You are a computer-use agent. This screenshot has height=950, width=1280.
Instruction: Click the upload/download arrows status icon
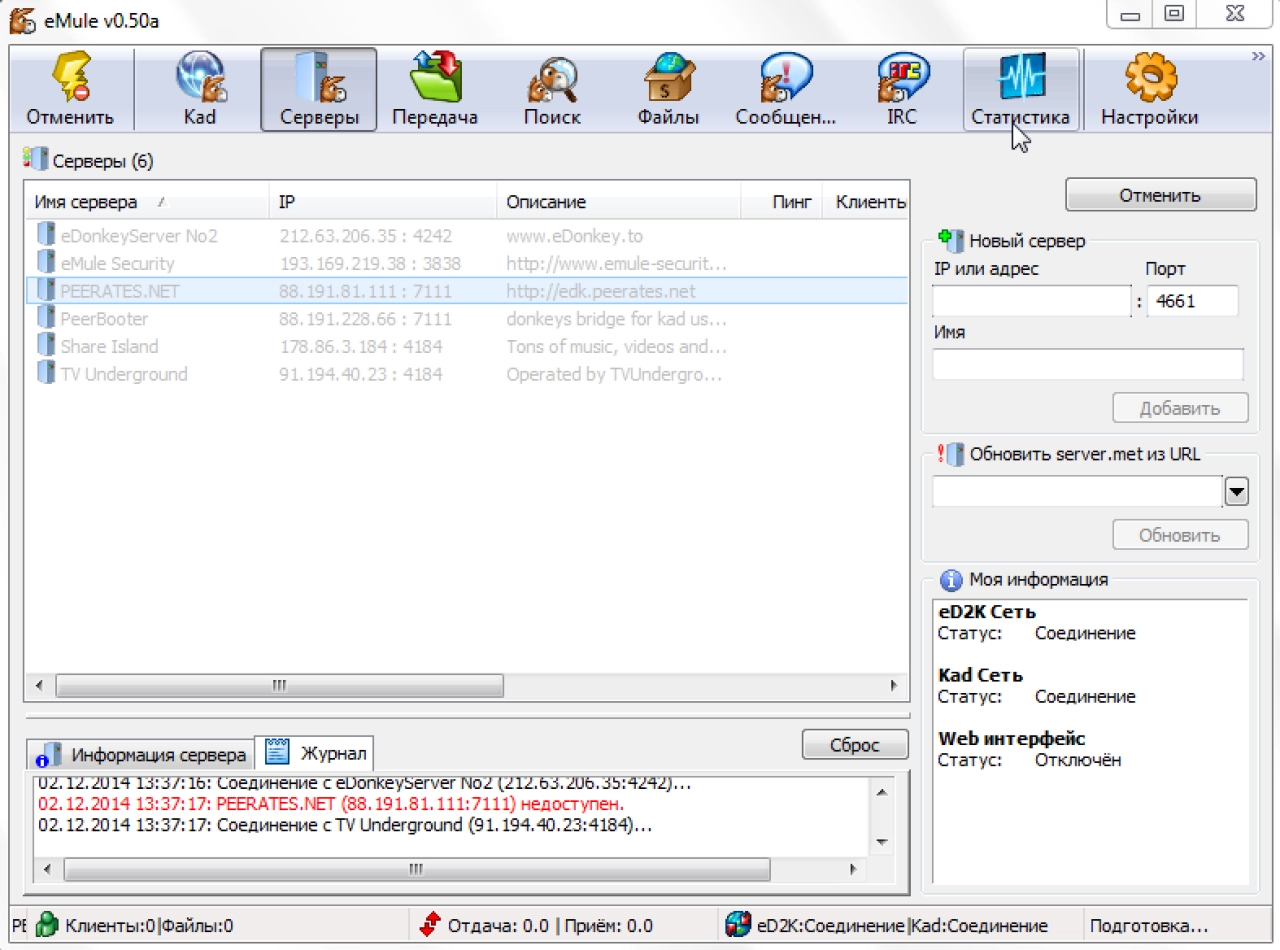(x=430, y=925)
